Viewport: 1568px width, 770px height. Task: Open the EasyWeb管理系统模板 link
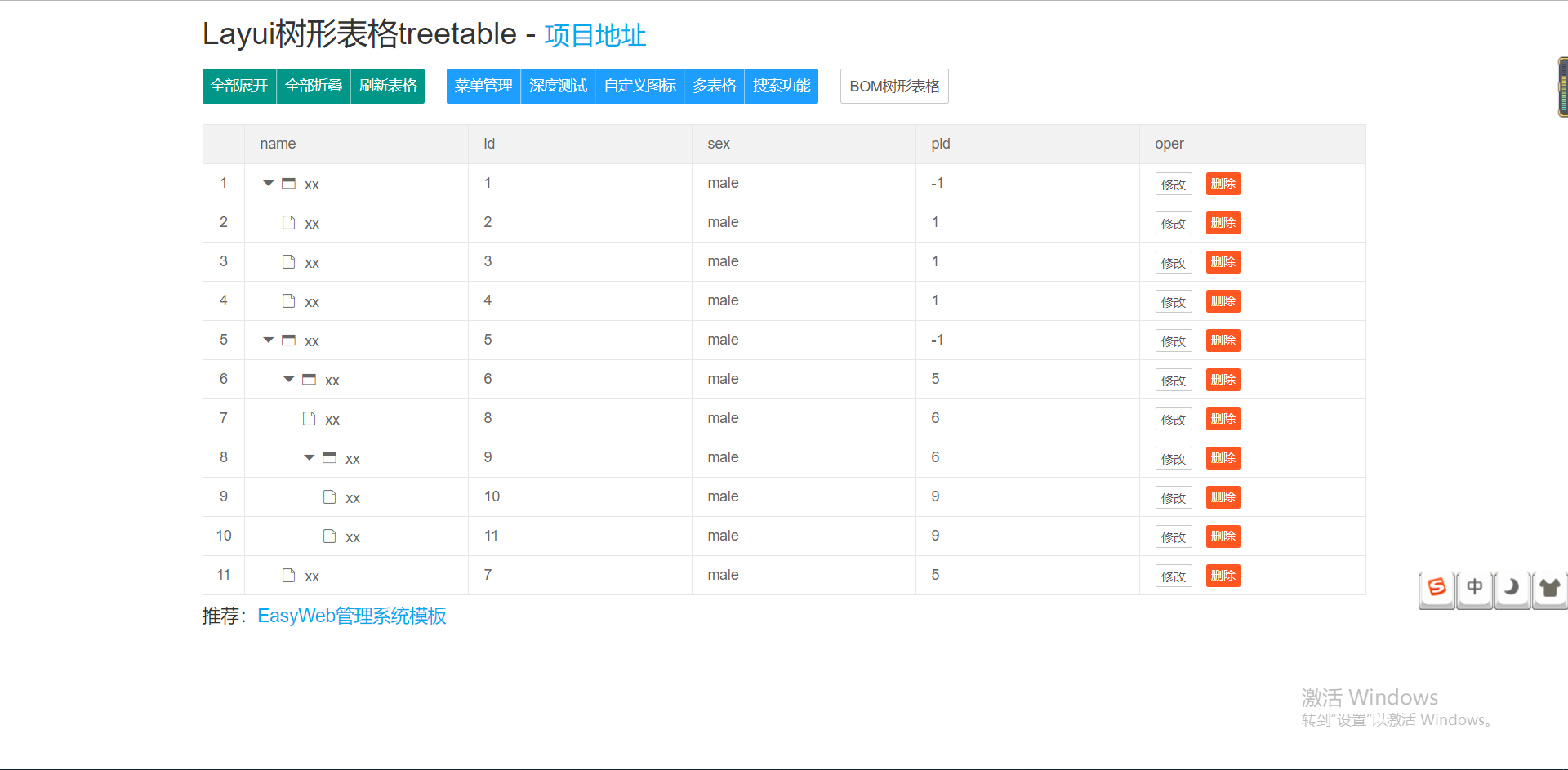351,616
